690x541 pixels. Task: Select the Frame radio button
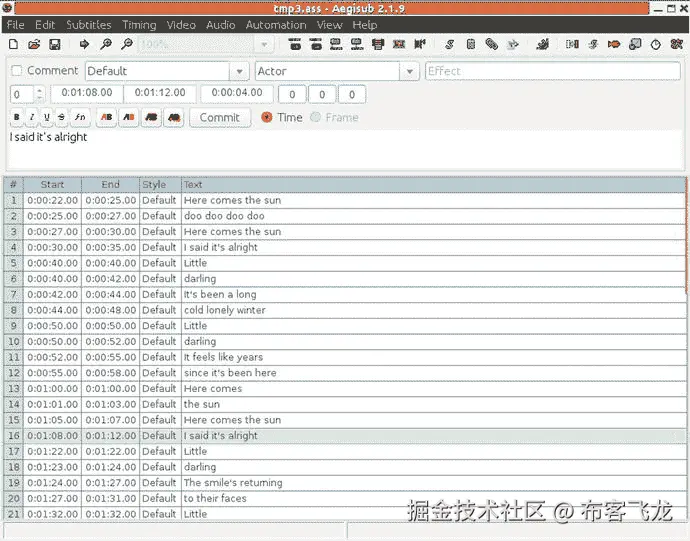pyautogui.click(x=315, y=117)
